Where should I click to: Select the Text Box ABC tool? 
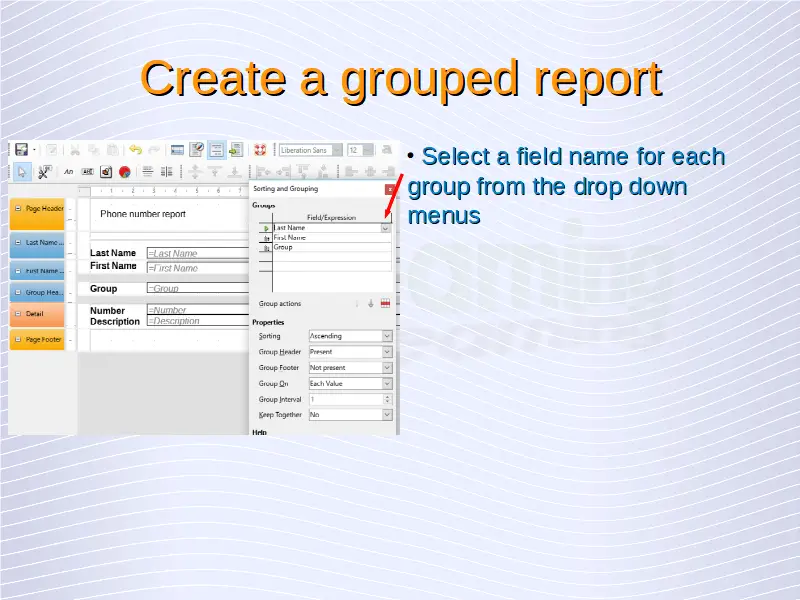[88, 172]
